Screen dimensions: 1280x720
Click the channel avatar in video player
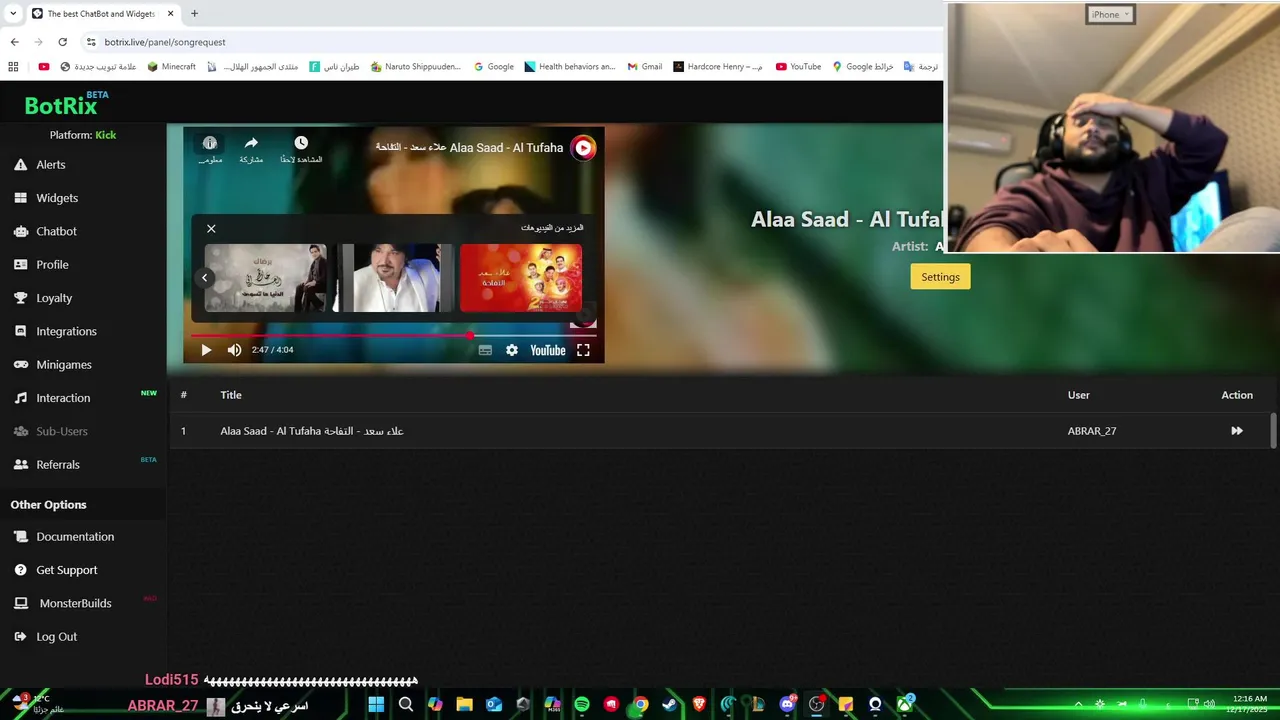(x=583, y=148)
